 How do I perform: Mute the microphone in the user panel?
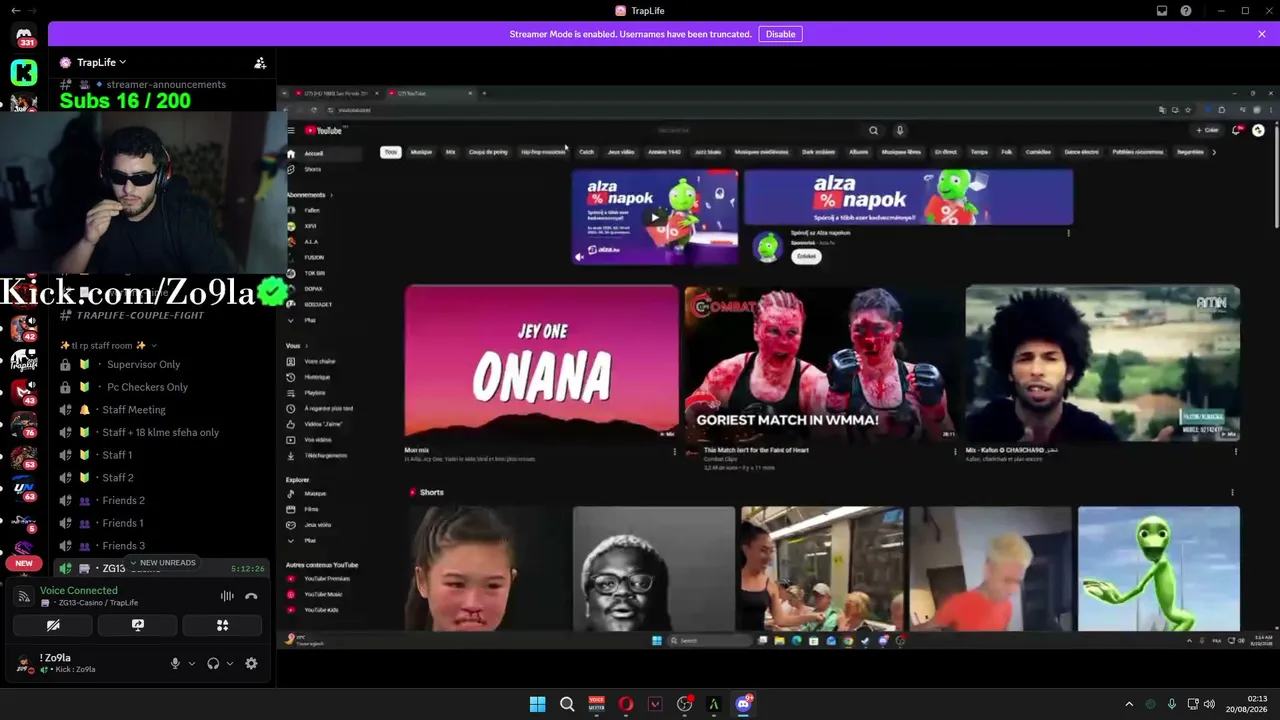[x=175, y=663]
